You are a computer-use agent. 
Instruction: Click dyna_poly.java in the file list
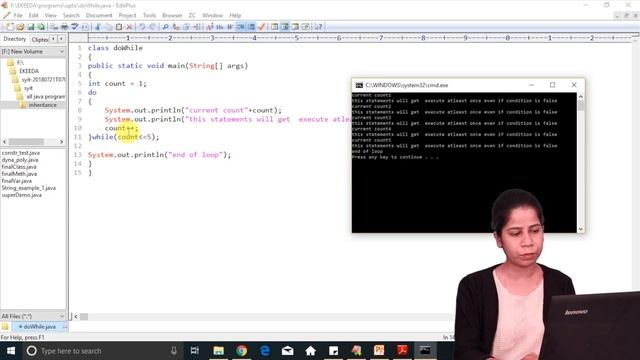tap(20, 160)
